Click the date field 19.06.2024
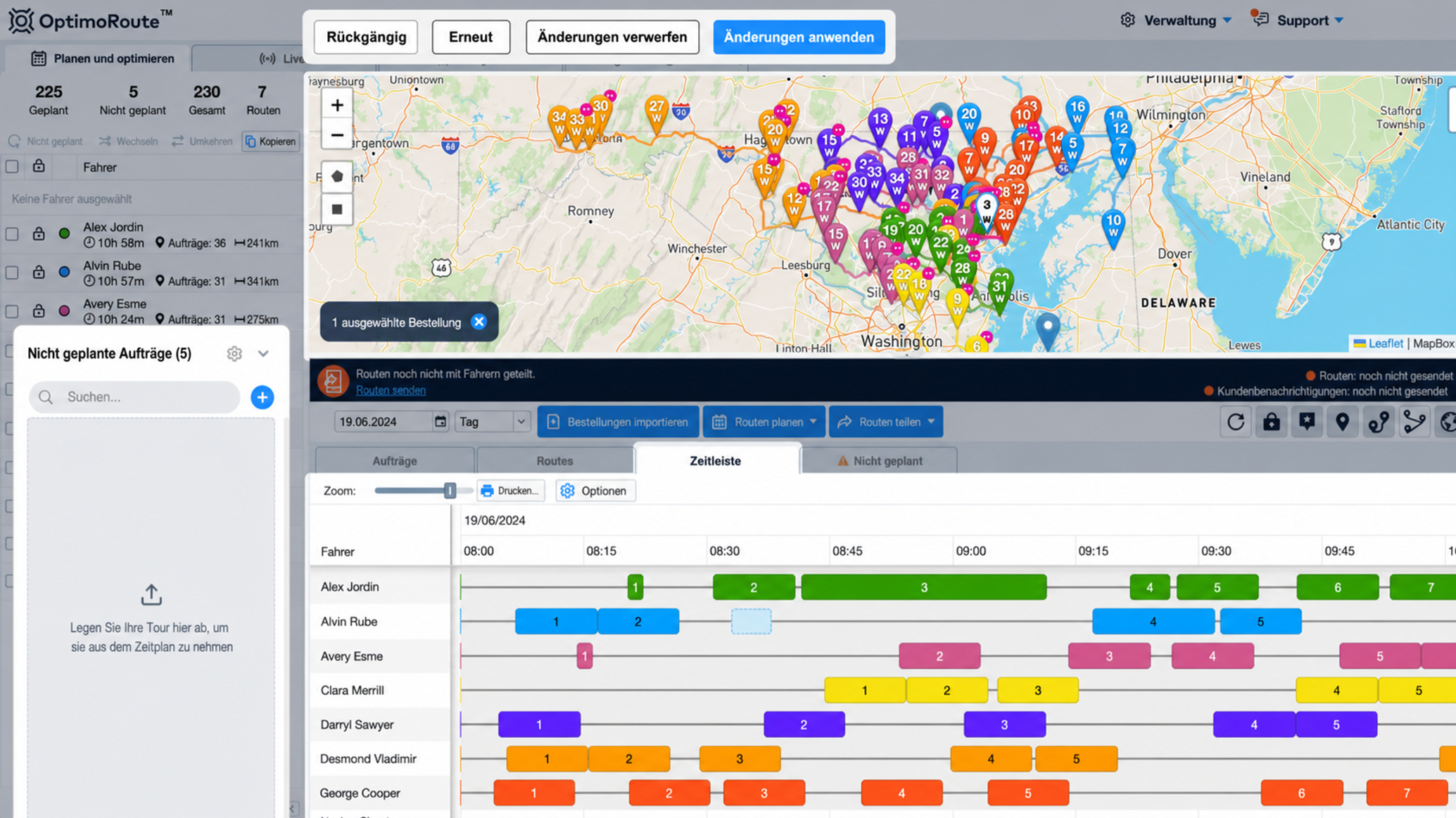The image size is (1456, 818). point(383,422)
